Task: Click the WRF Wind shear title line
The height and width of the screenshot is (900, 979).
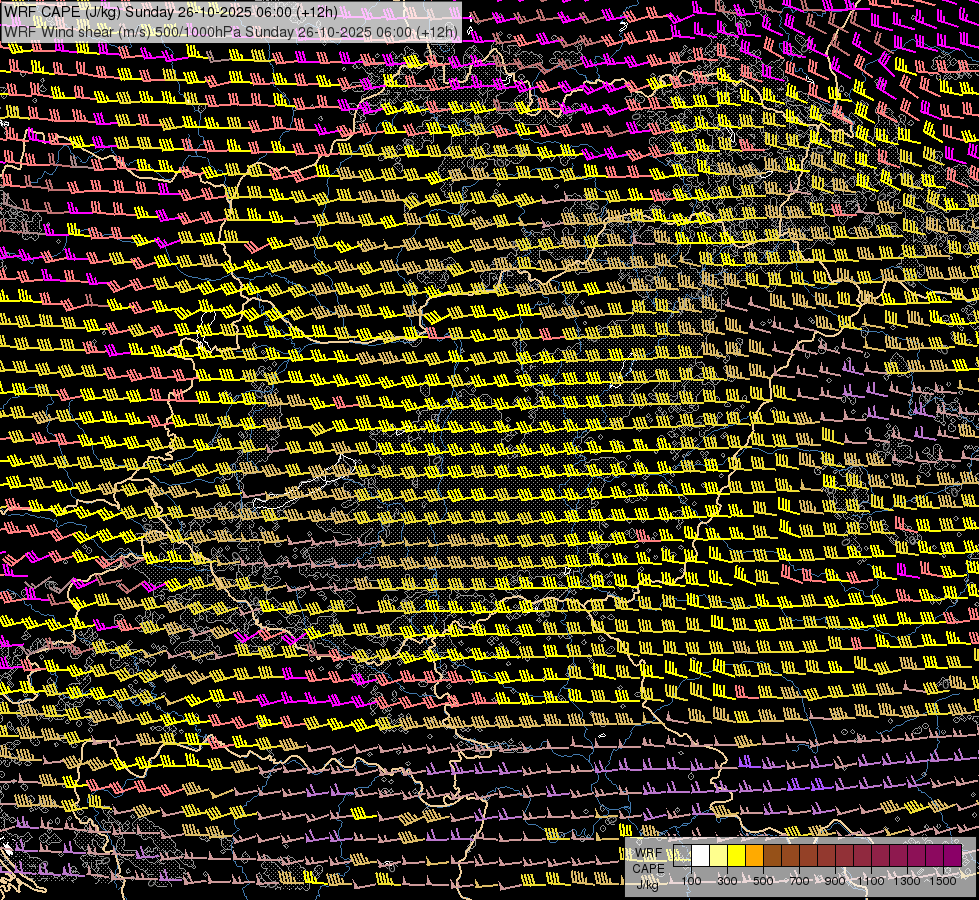Action: [x=230, y=31]
